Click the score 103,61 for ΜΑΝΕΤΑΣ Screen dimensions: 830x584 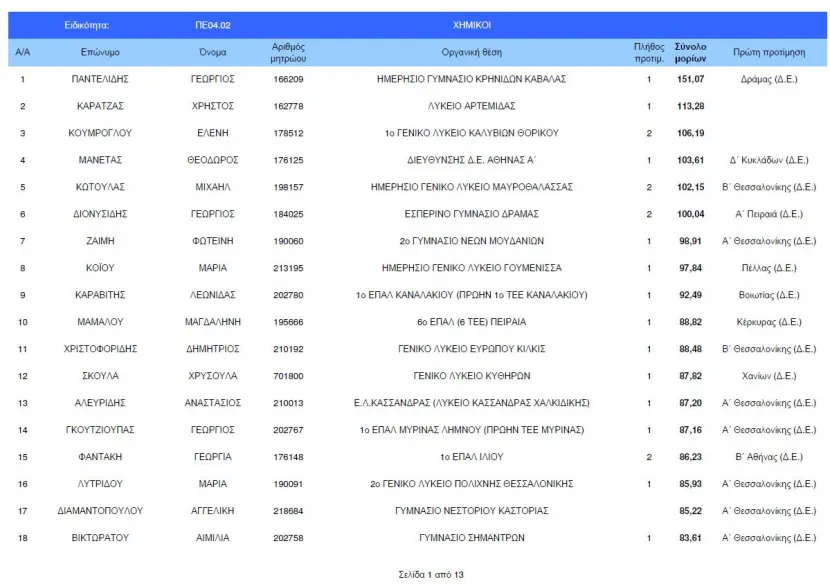(690, 160)
